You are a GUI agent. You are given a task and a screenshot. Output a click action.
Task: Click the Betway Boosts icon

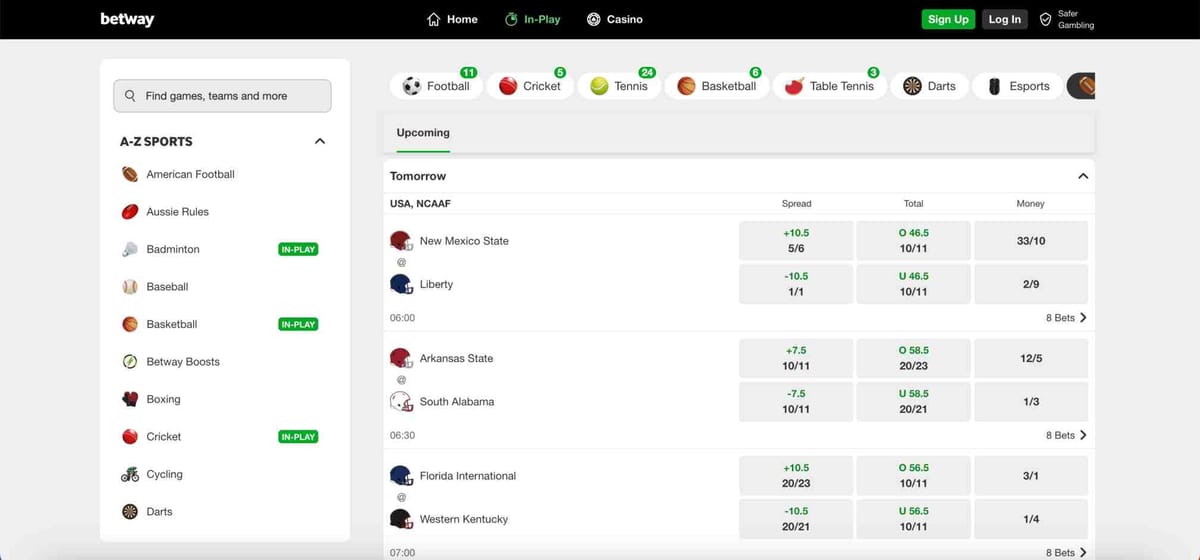(130, 362)
